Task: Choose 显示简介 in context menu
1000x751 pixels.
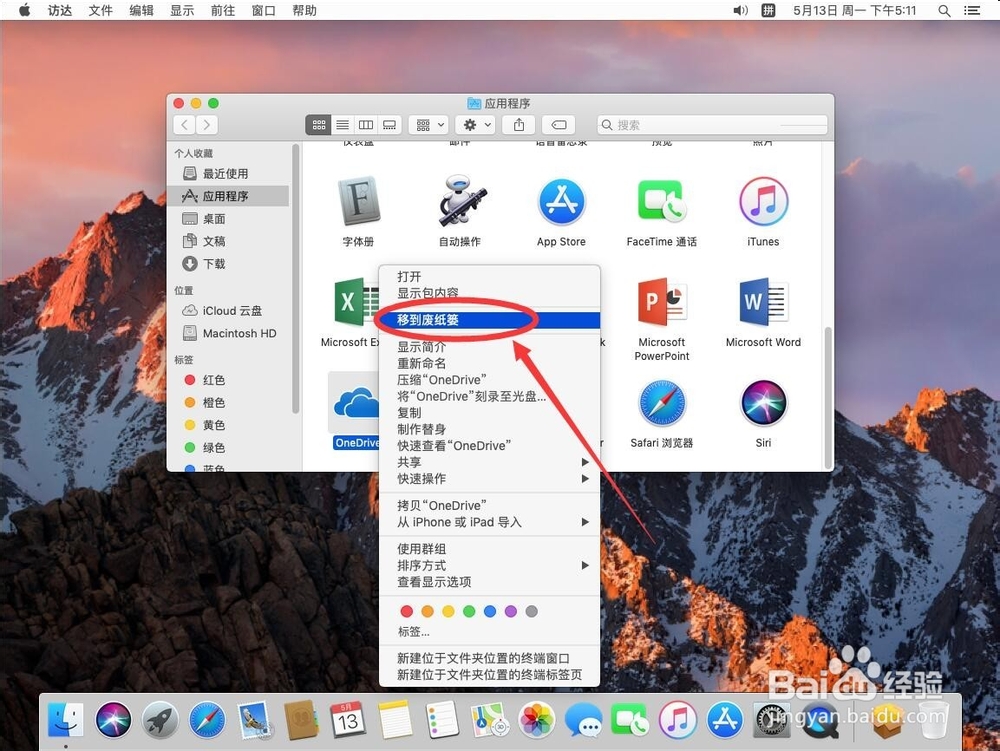Action: coord(489,347)
